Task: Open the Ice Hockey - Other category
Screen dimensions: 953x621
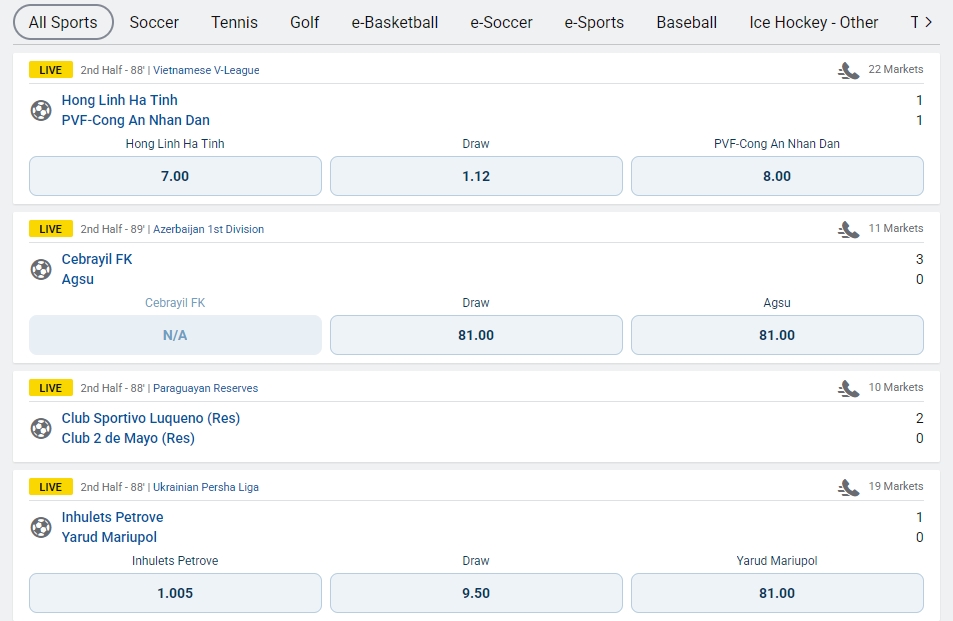Action: 813,21
